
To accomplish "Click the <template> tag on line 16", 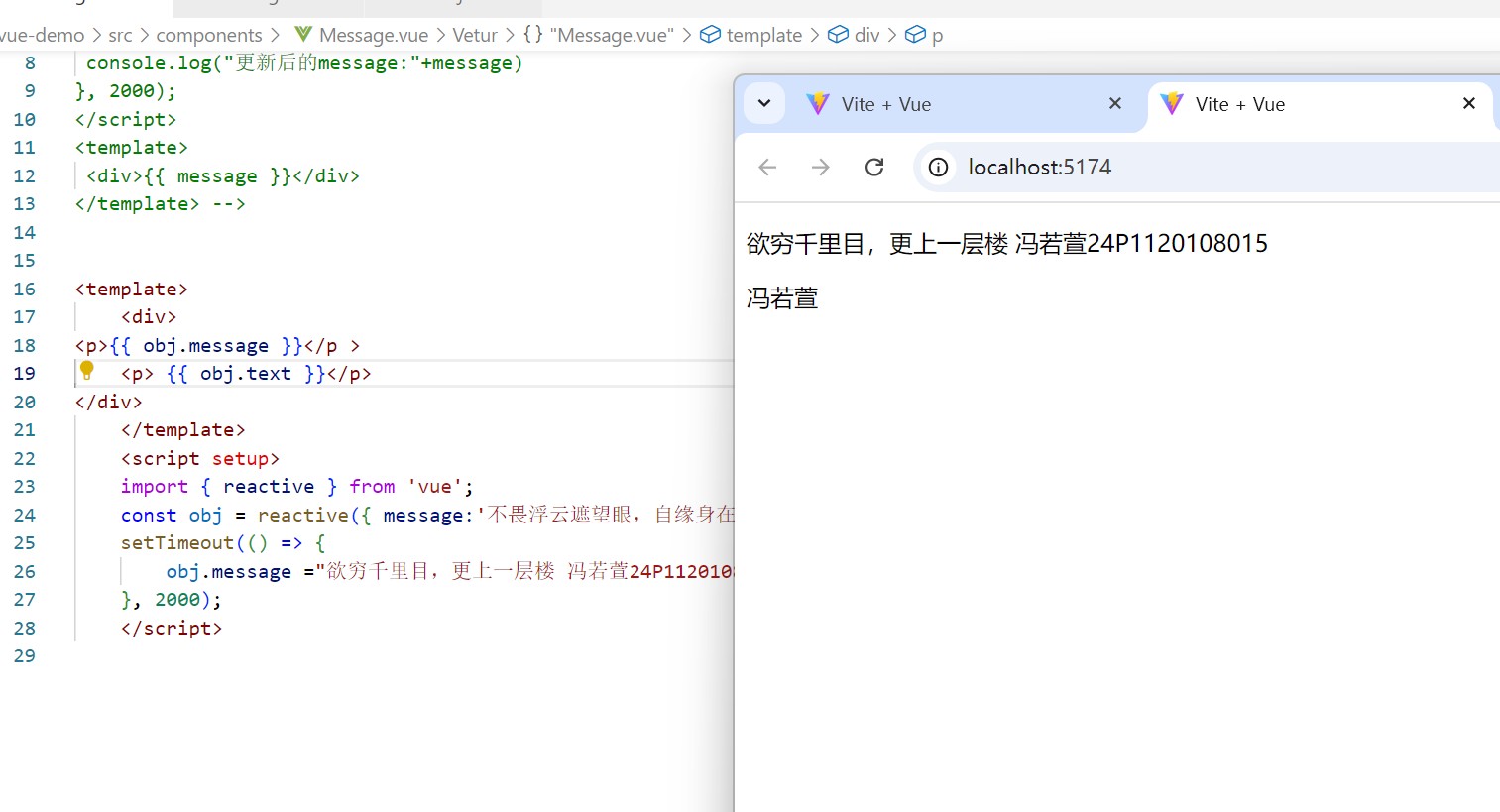I will point(132,289).
